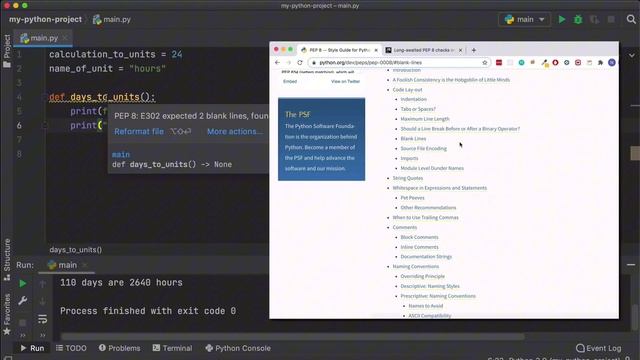Viewport: 640px width, 360px height.
Task: Click my-python-project in the breadcrumb
Action: (45, 19)
